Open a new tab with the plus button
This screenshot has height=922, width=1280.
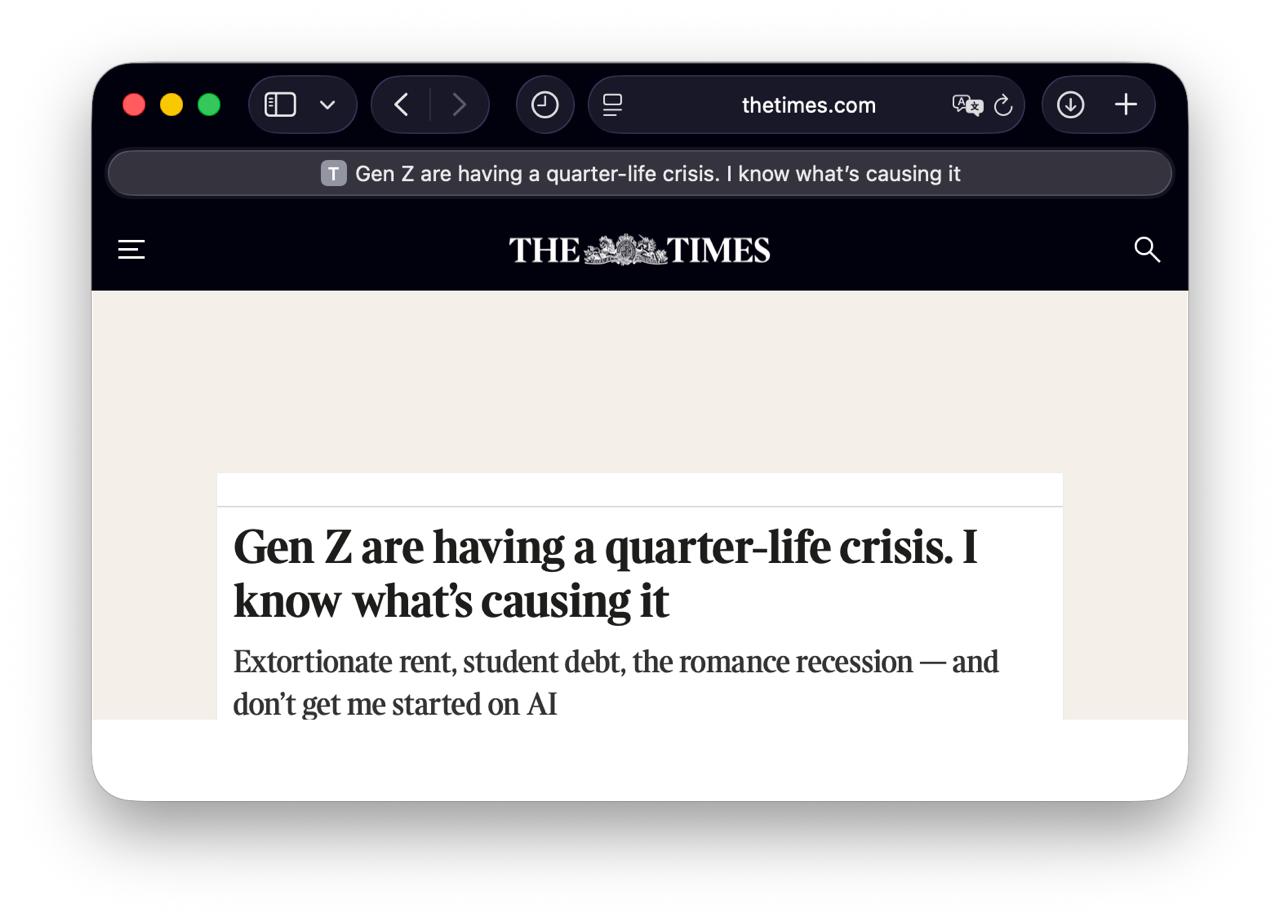(1126, 105)
